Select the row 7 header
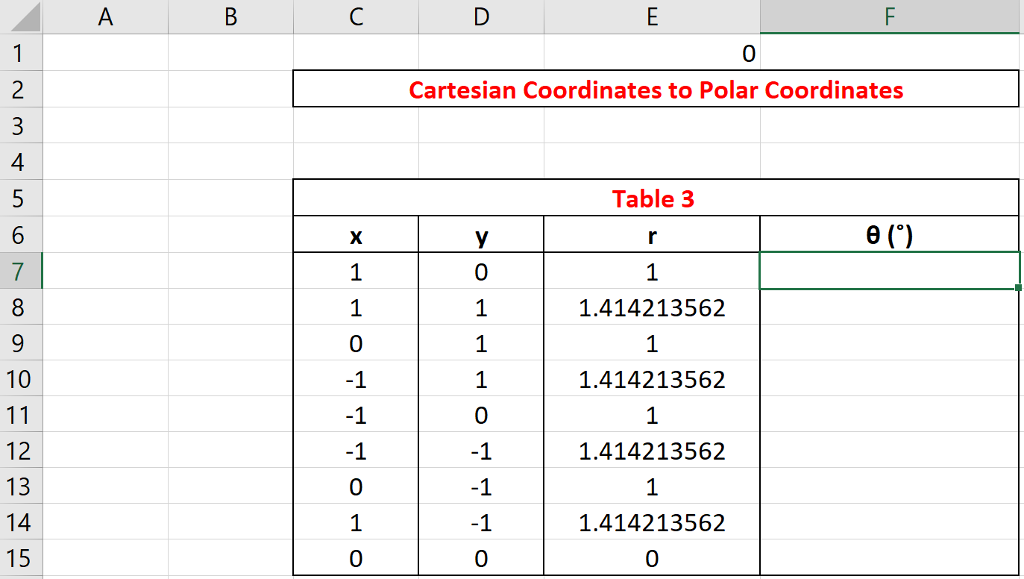This screenshot has height=579, width=1024. 21,271
